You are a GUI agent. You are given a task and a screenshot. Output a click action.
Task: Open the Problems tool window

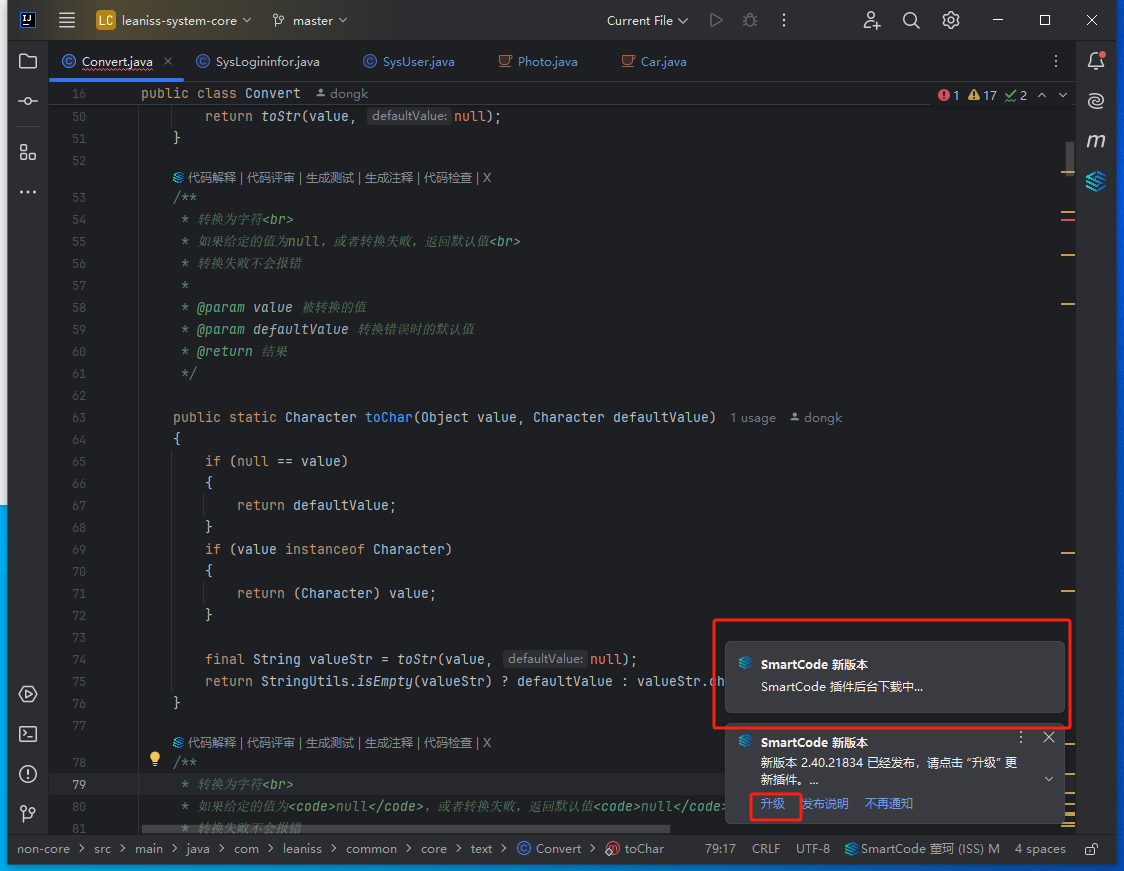[x=28, y=774]
